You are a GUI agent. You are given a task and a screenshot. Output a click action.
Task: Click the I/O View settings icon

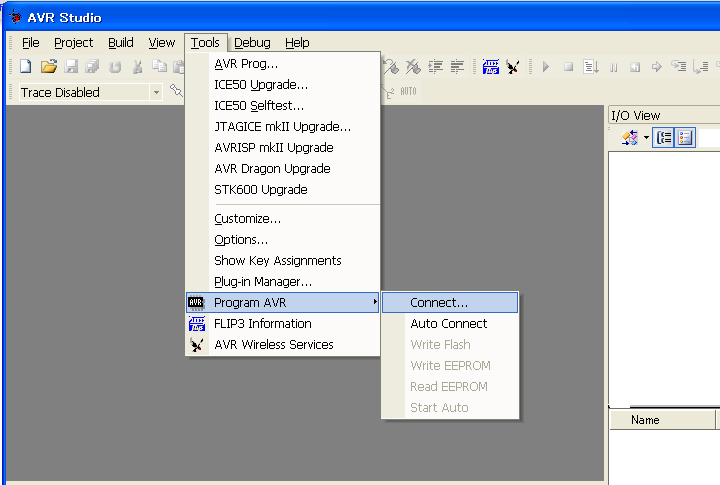click(630, 137)
